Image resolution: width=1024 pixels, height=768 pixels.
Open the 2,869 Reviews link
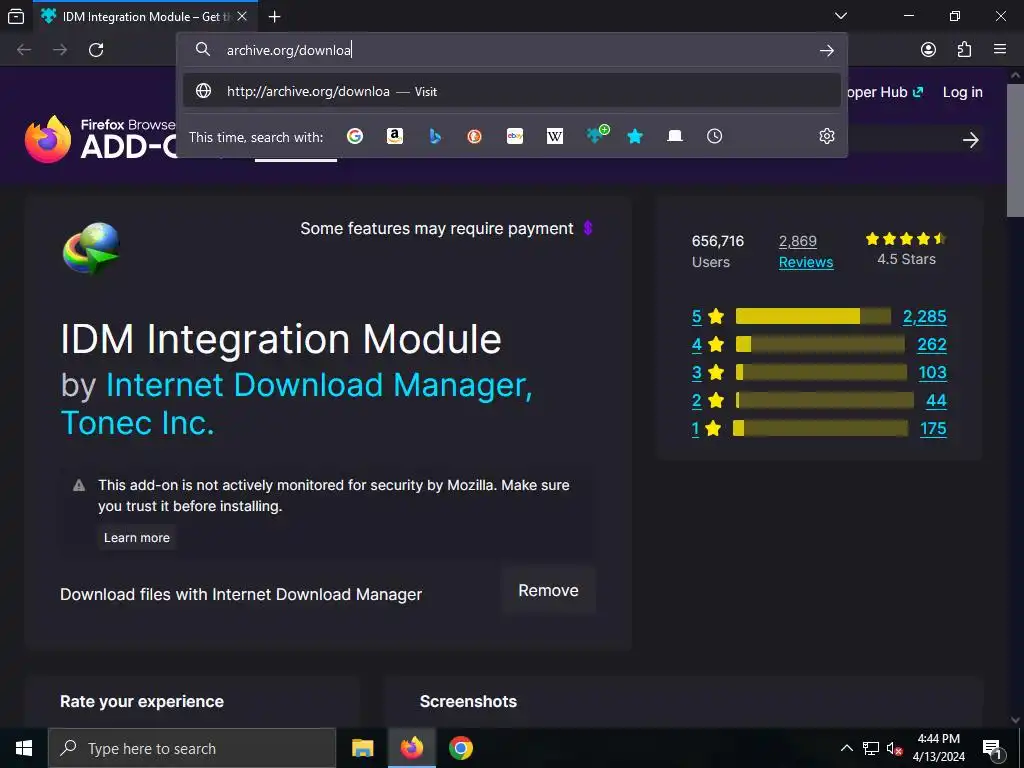tap(806, 251)
